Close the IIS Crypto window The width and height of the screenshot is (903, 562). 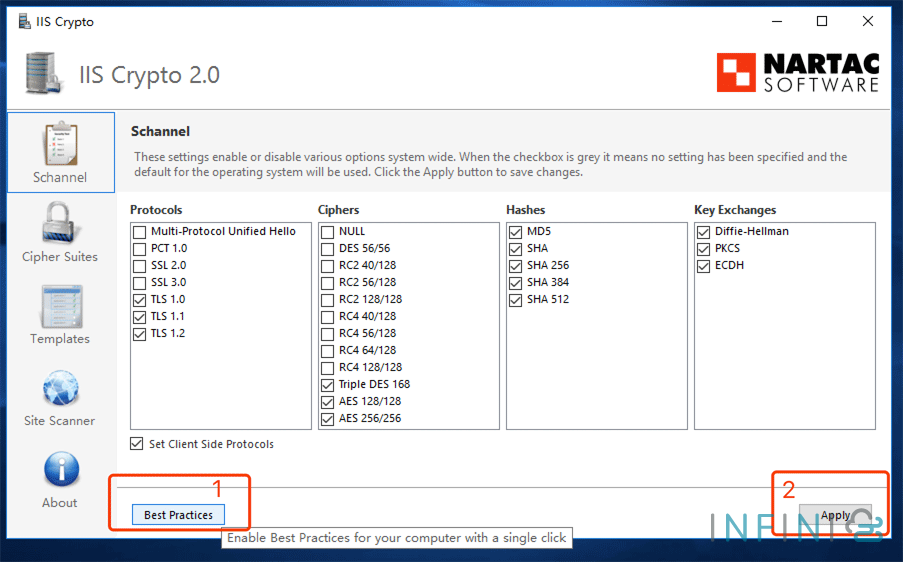point(868,21)
